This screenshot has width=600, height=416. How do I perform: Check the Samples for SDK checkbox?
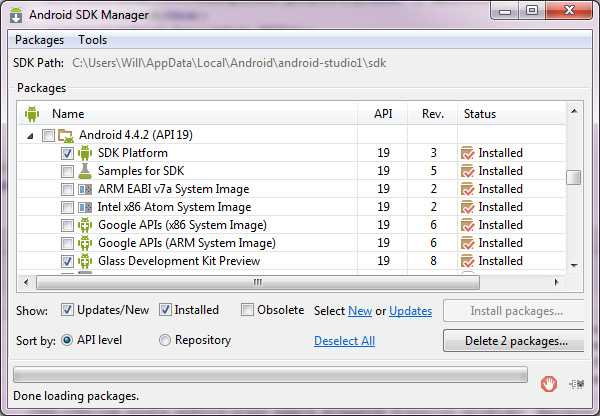click(x=67, y=171)
